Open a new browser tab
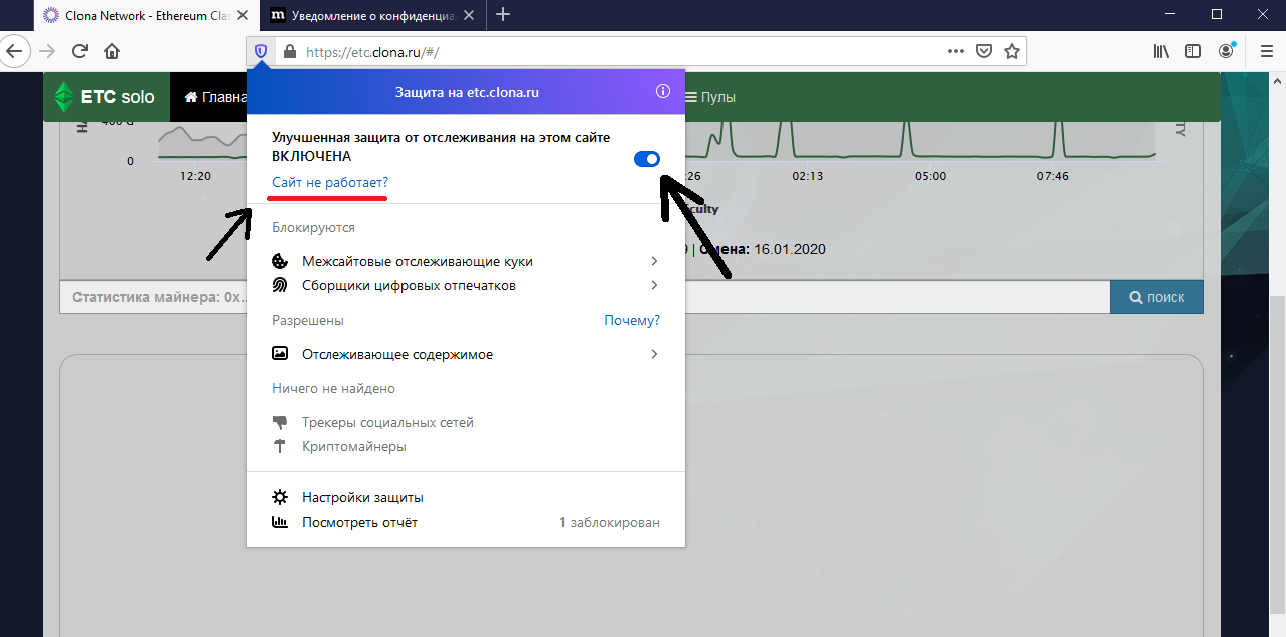The height and width of the screenshot is (637, 1286). point(503,15)
